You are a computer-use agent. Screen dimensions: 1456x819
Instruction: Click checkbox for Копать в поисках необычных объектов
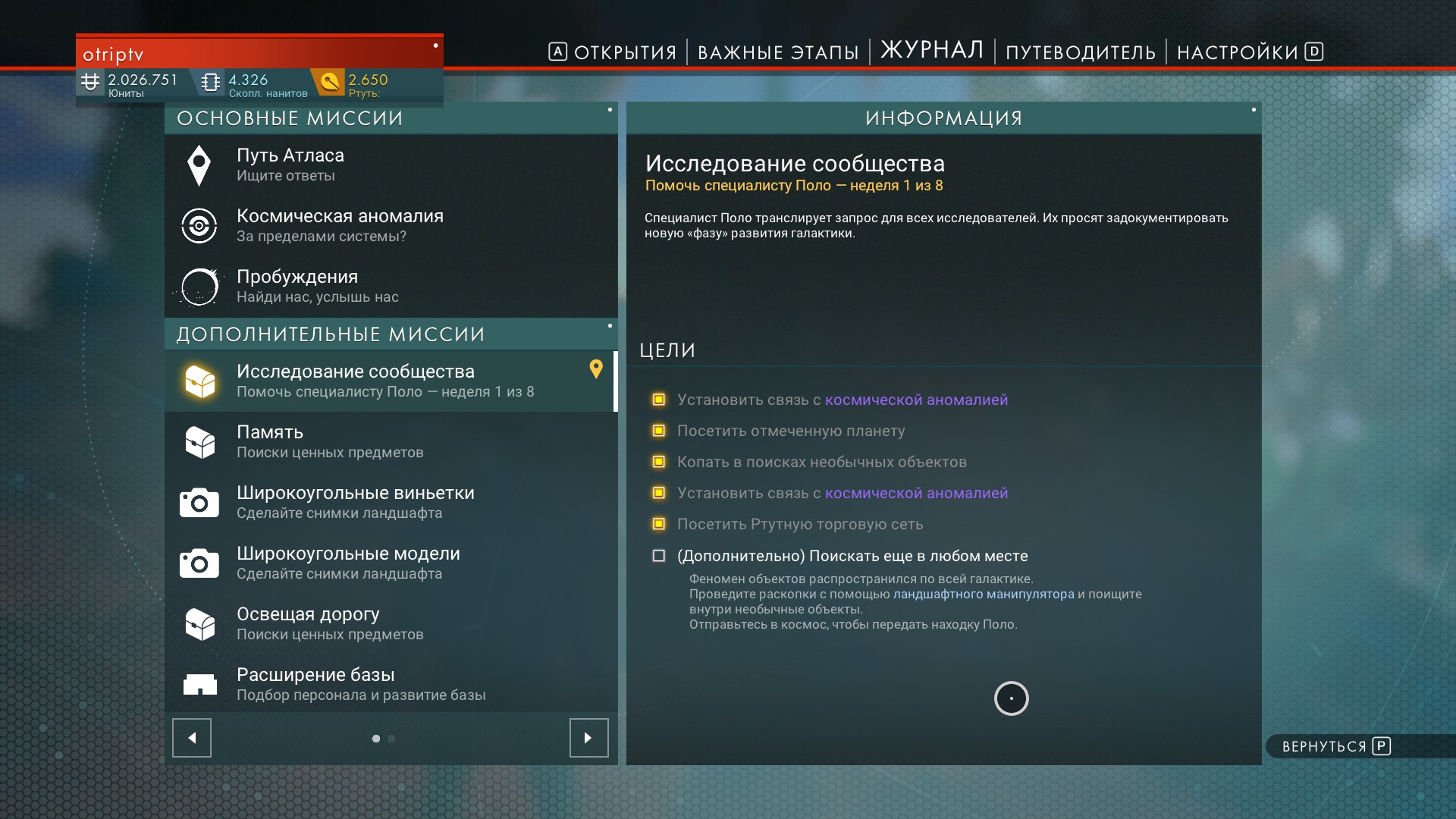click(x=659, y=462)
